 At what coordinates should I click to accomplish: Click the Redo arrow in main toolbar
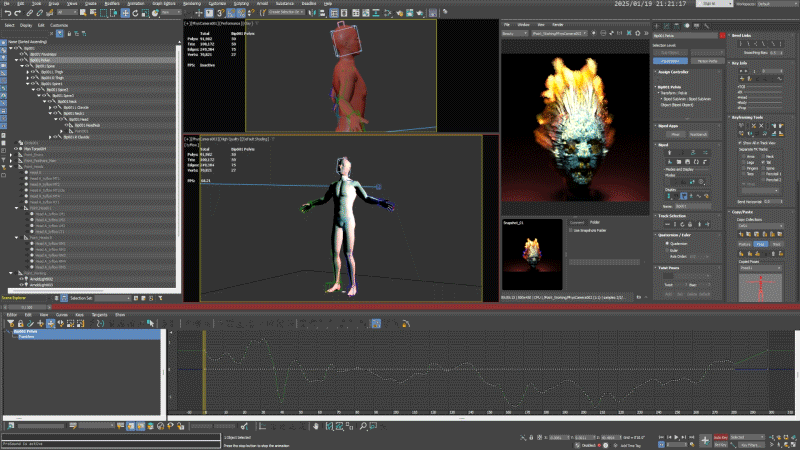(17, 13)
